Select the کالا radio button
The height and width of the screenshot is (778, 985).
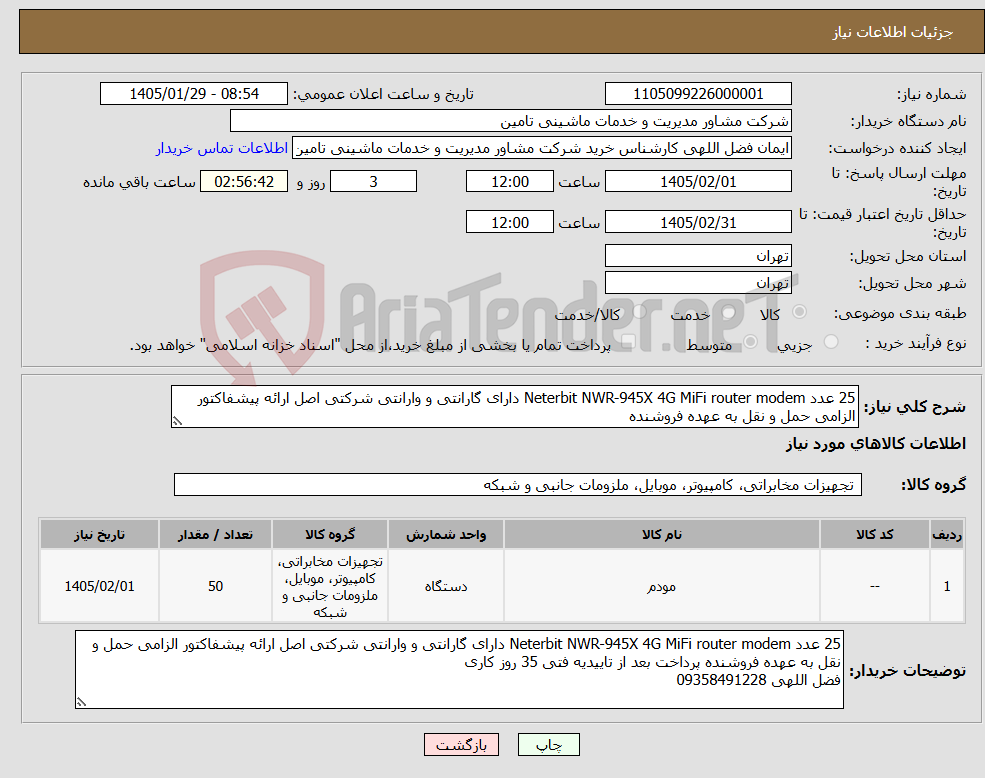tap(800, 312)
